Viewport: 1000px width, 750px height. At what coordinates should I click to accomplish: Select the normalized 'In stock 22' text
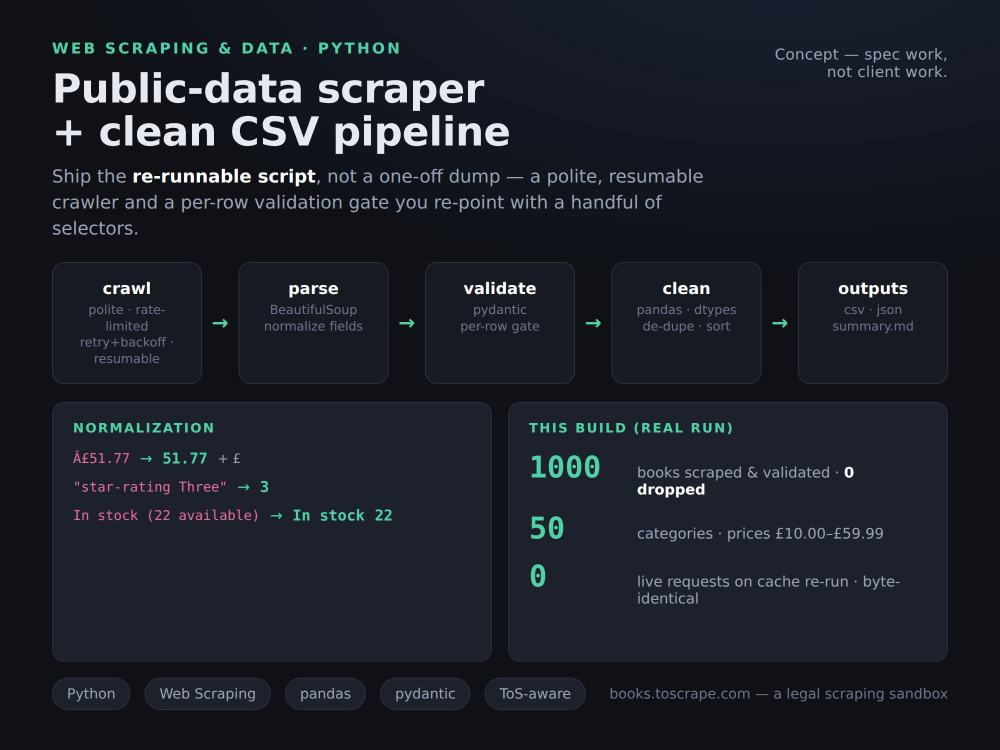(342, 515)
